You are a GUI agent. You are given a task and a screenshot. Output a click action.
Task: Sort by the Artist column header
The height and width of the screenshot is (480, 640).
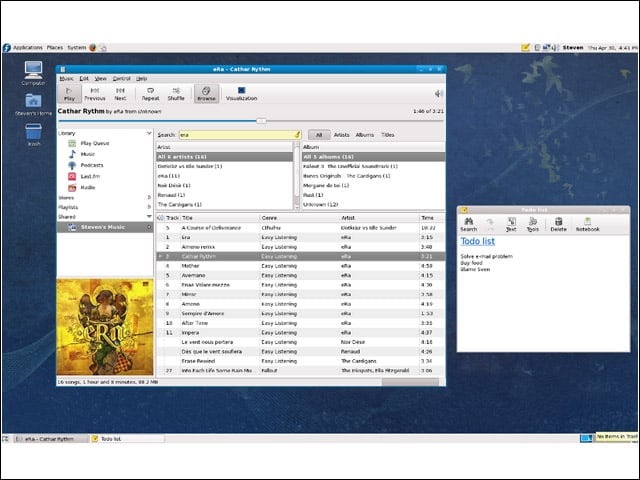click(x=379, y=218)
